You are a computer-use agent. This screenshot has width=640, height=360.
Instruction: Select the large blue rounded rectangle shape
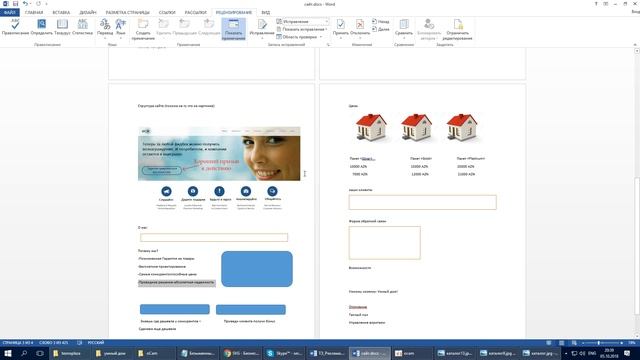[257, 269]
